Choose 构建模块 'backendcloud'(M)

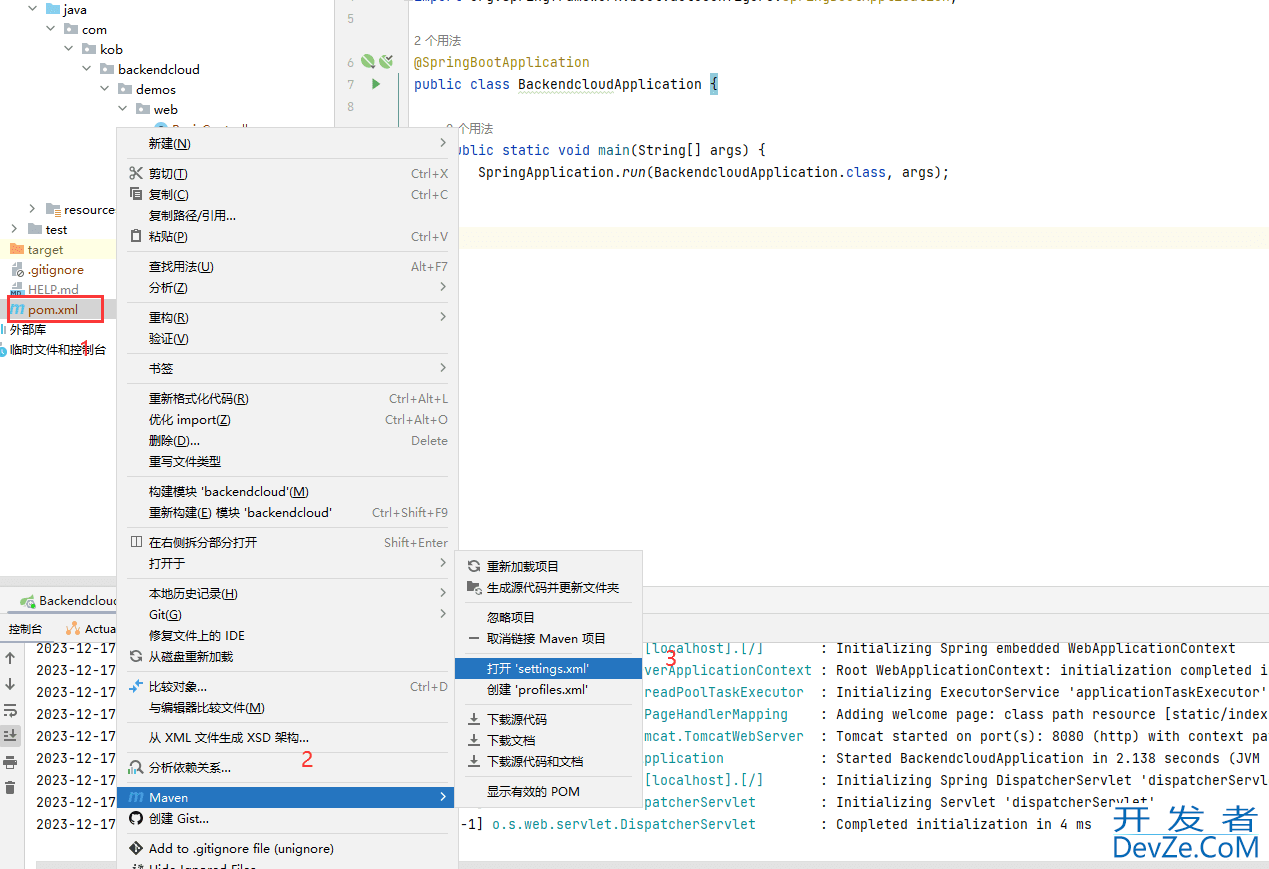pos(288,491)
